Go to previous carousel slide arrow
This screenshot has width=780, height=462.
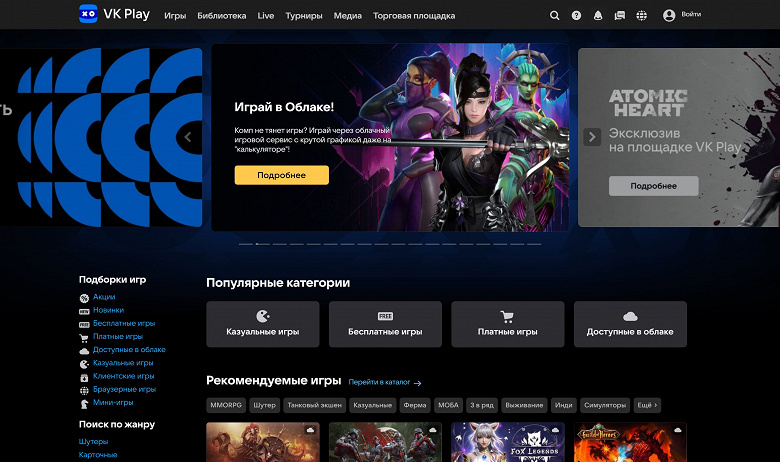click(188, 137)
